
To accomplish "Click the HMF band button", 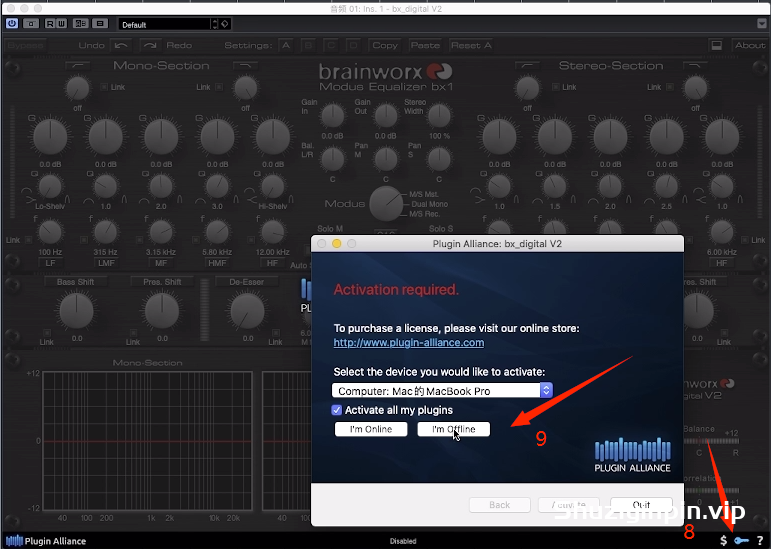I will (217, 263).
